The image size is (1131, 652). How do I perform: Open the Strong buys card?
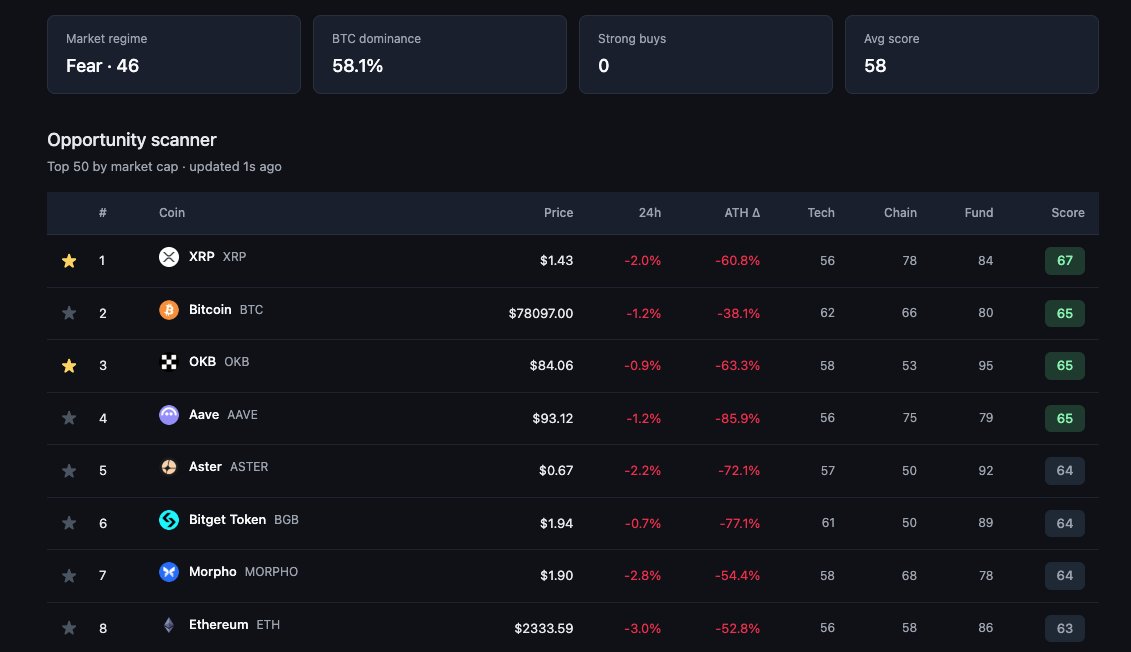point(705,55)
